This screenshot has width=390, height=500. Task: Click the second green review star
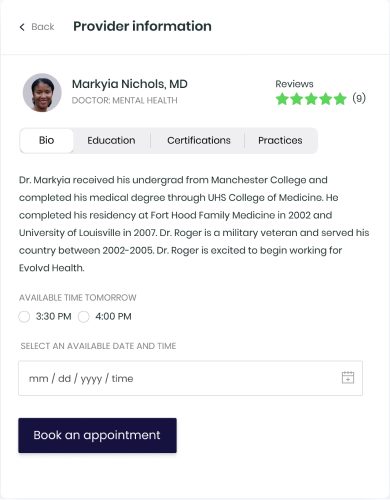tap(296, 99)
